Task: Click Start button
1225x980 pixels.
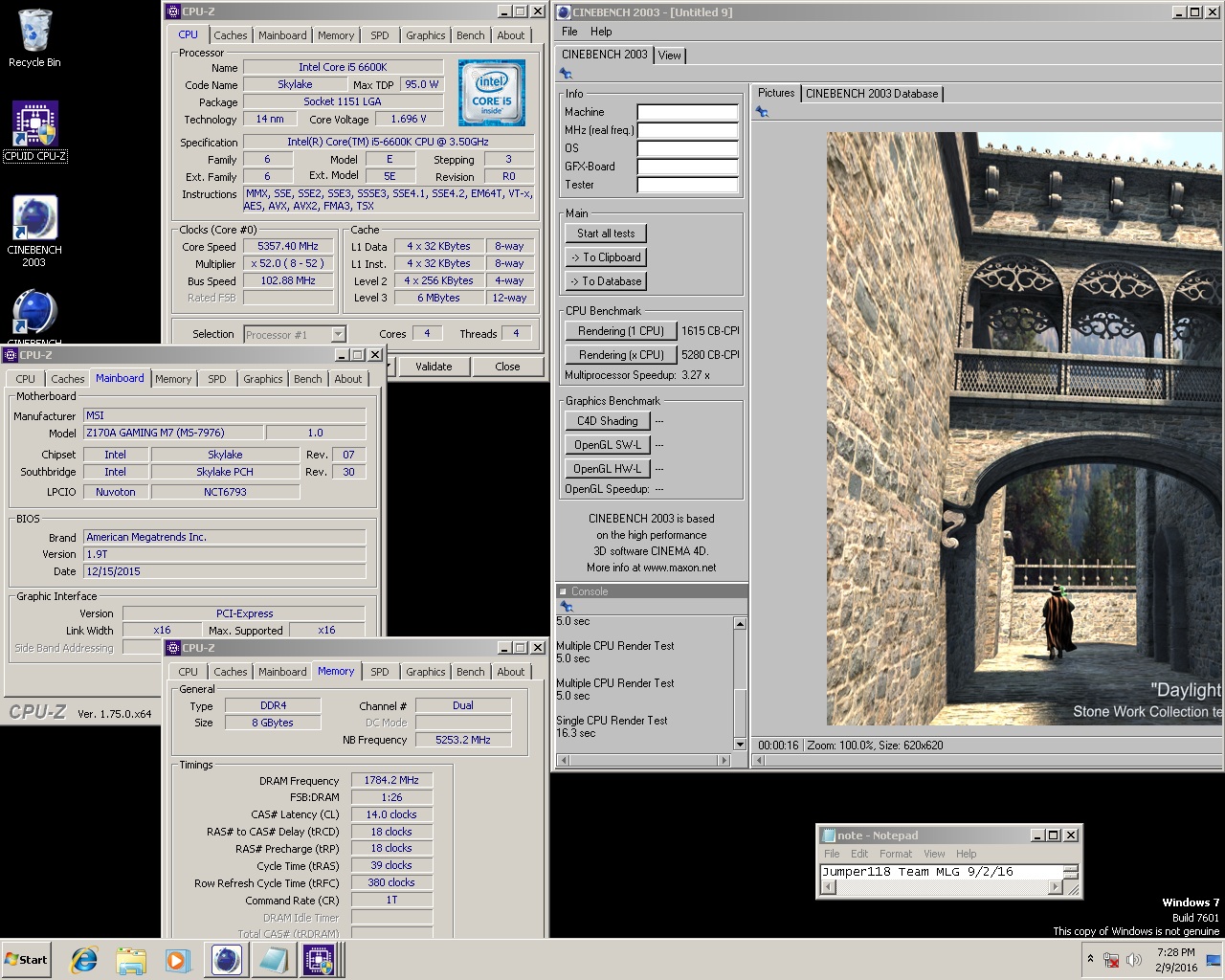Action: click(26, 960)
